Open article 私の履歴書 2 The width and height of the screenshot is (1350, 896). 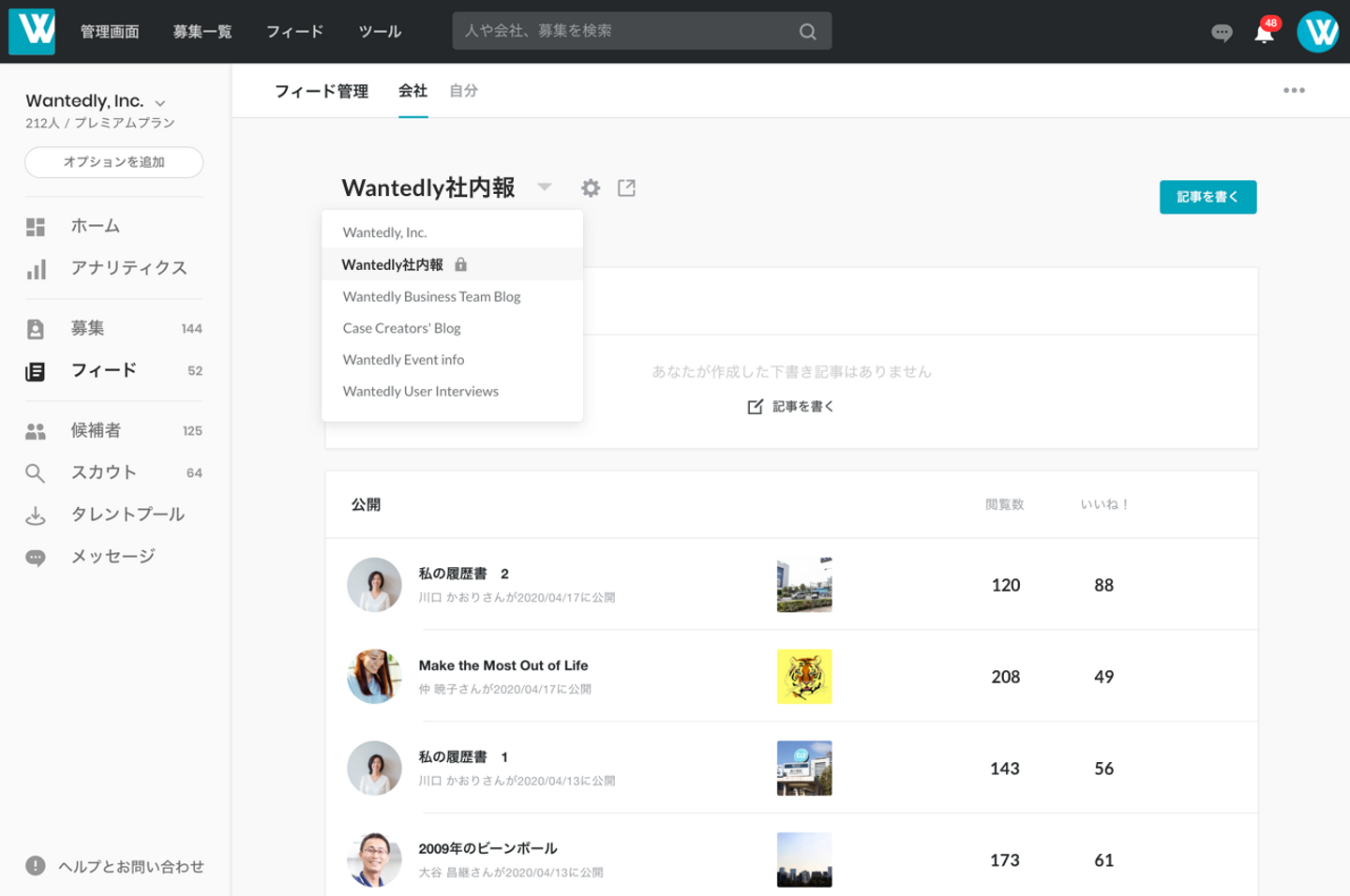[463, 574]
